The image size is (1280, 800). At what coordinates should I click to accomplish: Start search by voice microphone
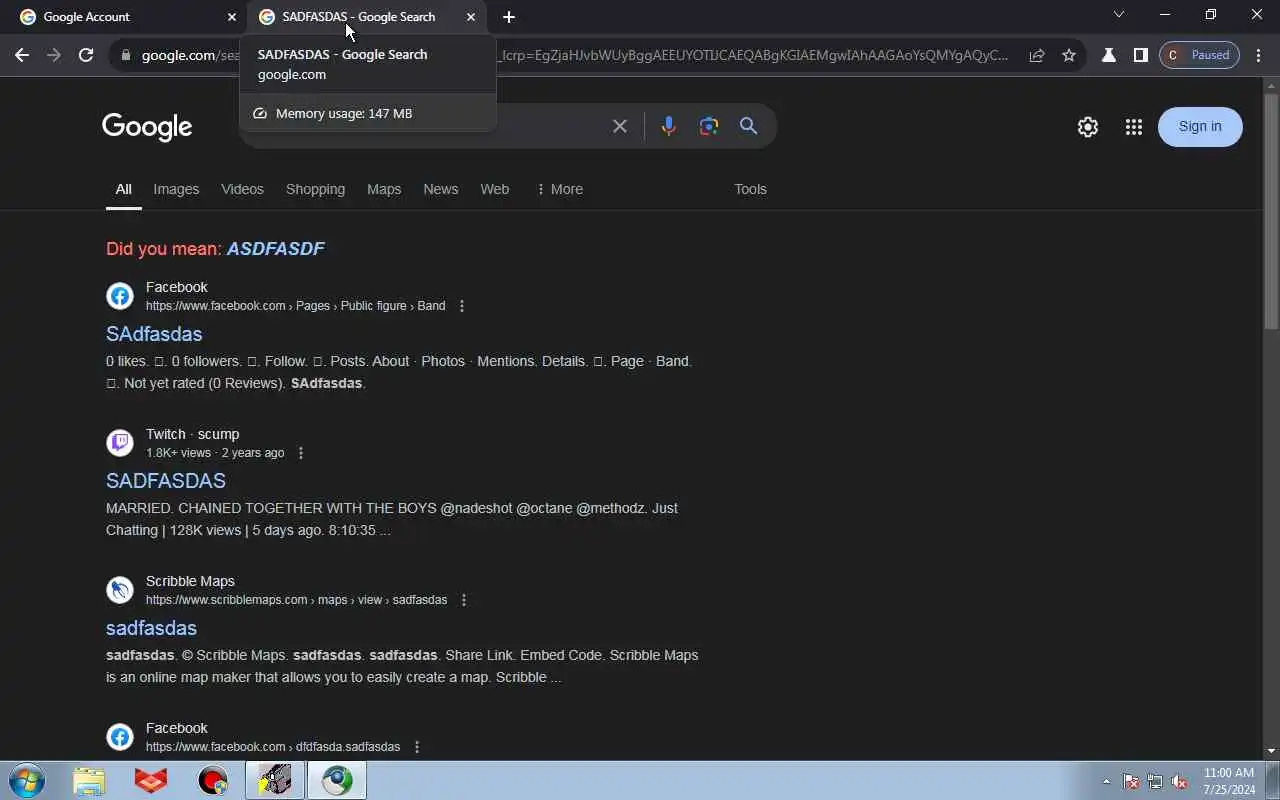(x=668, y=126)
